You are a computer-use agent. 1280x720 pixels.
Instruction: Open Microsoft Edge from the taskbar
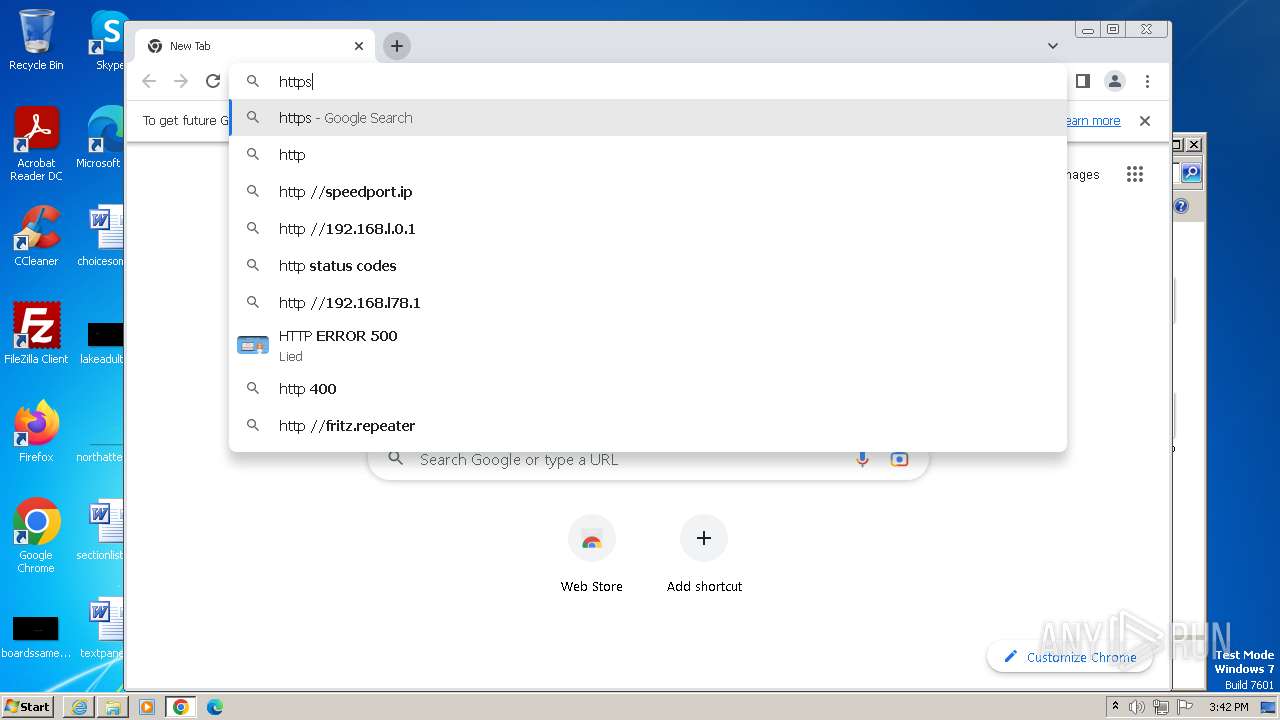215,707
